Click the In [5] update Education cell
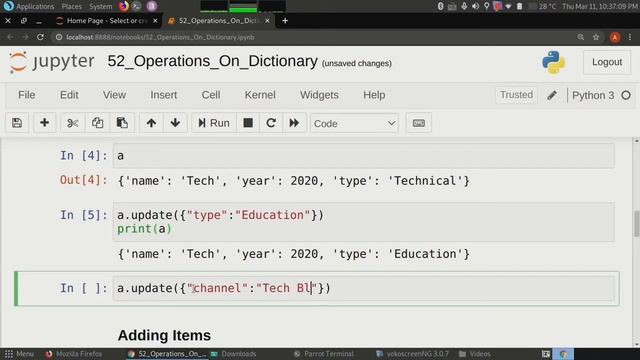640x360 pixels. pyautogui.click(x=363, y=222)
